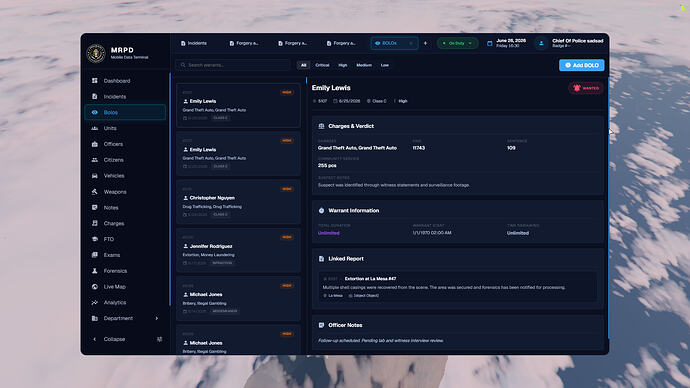Screen dimensions: 690x388
Task: Open Forensics microscope icon
Action: click(x=95, y=271)
